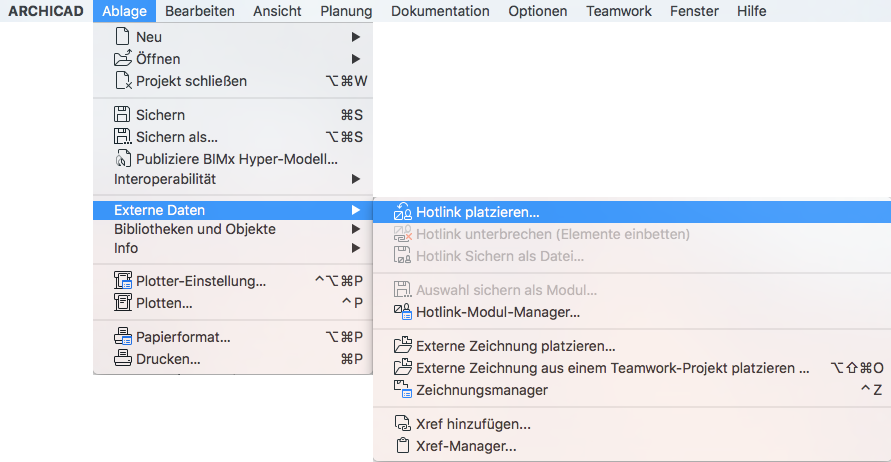Click the Xref hinzufügen icon

[x=403, y=424]
